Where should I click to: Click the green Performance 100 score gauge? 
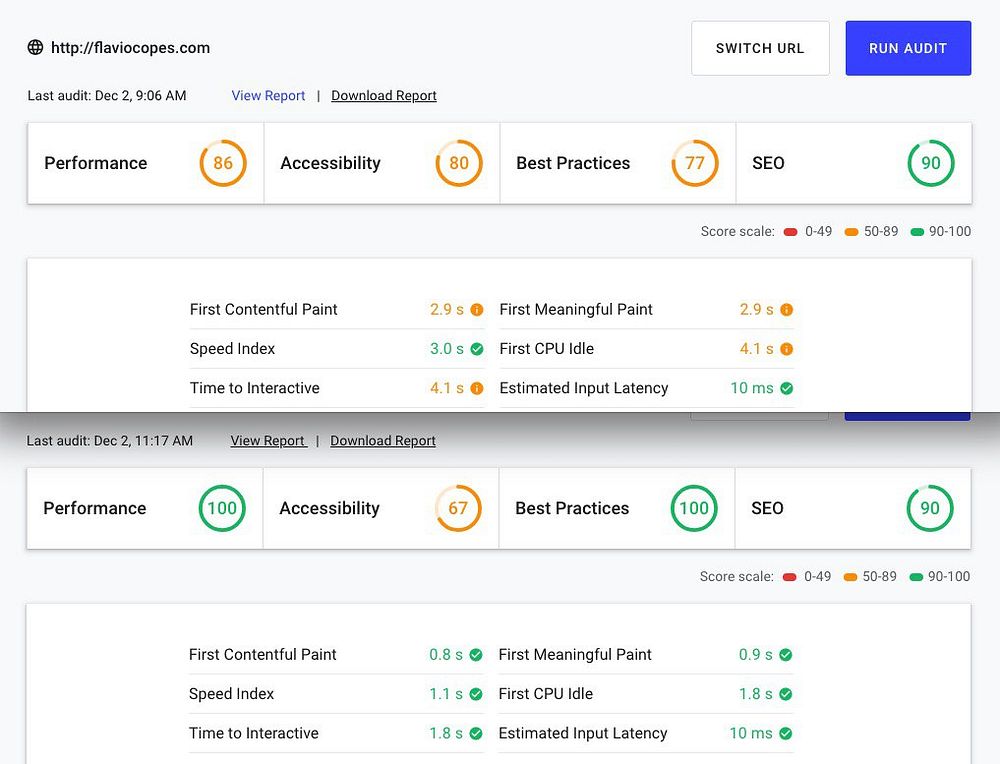(x=222, y=508)
